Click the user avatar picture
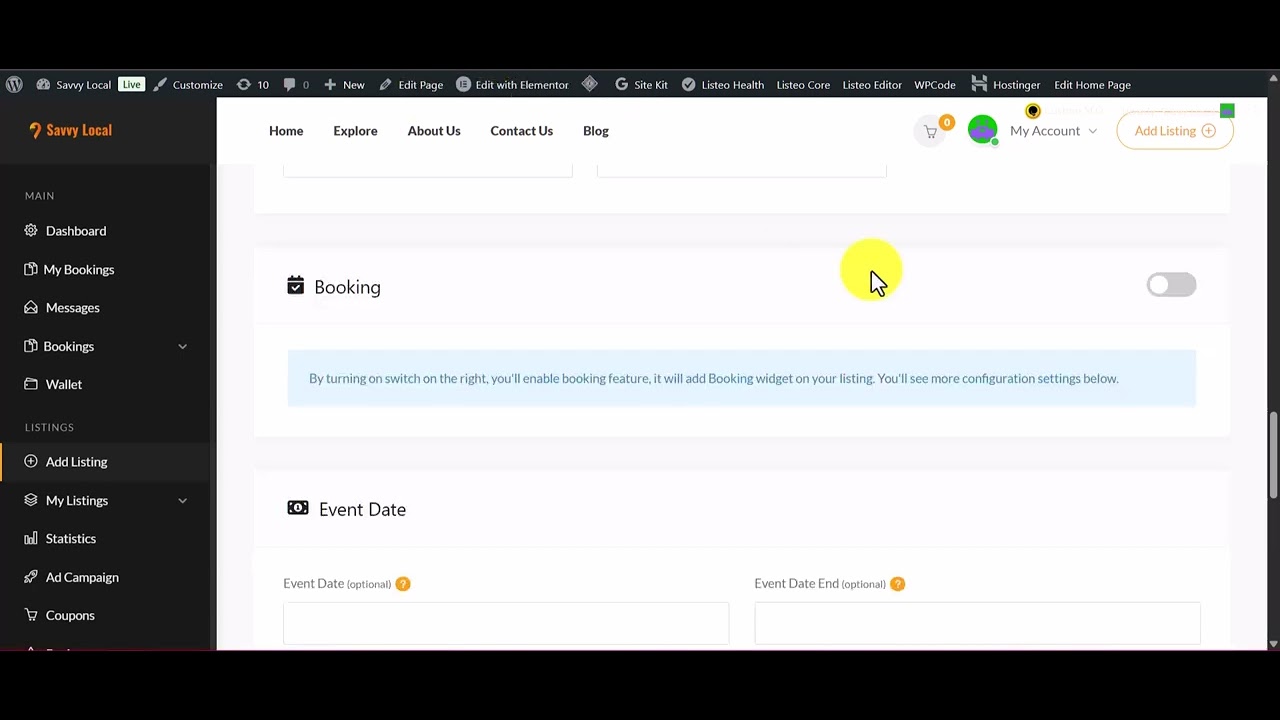This screenshot has height=720, width=1280. pos(983,130)
